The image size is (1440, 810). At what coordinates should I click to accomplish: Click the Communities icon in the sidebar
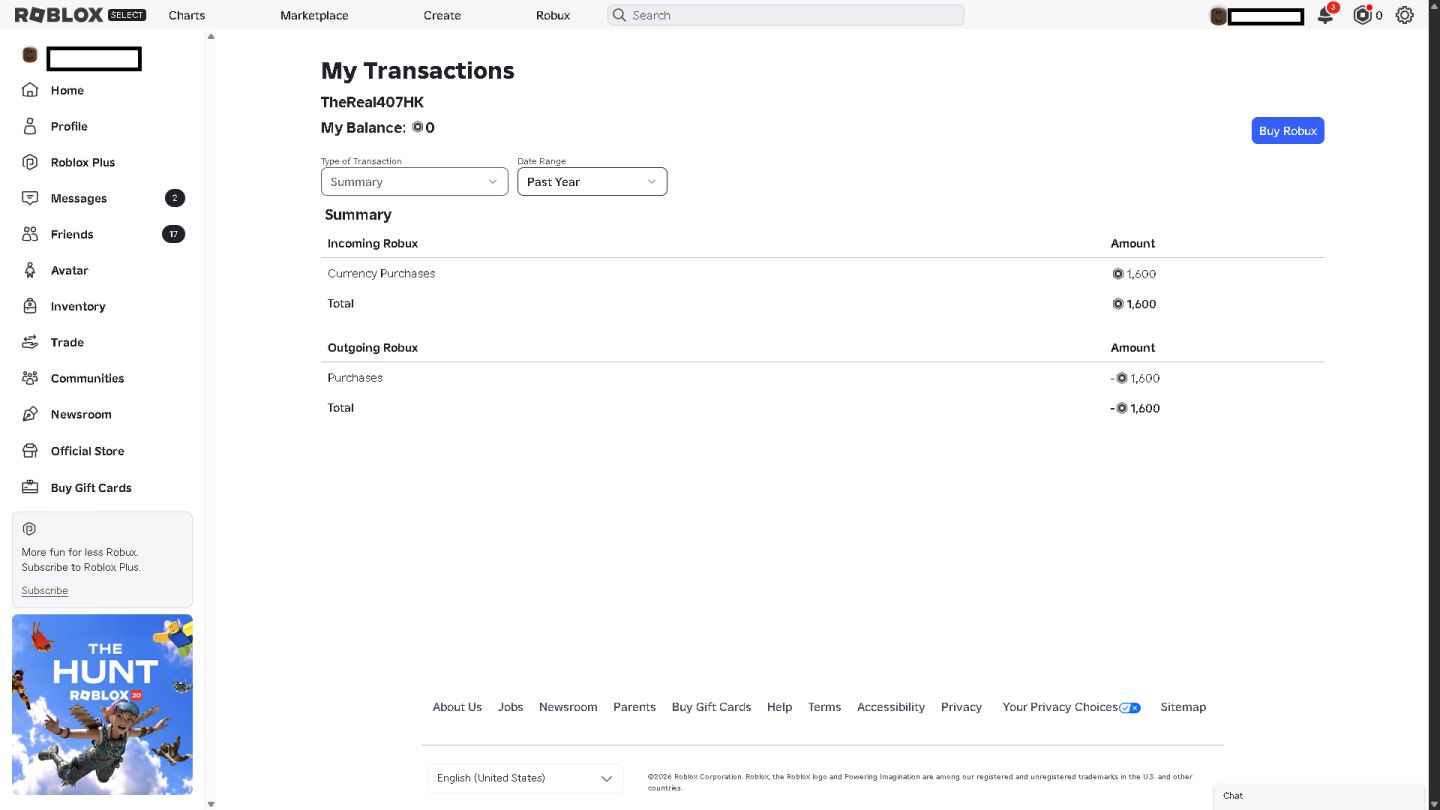pyautogui.click(x=30, y=378)
